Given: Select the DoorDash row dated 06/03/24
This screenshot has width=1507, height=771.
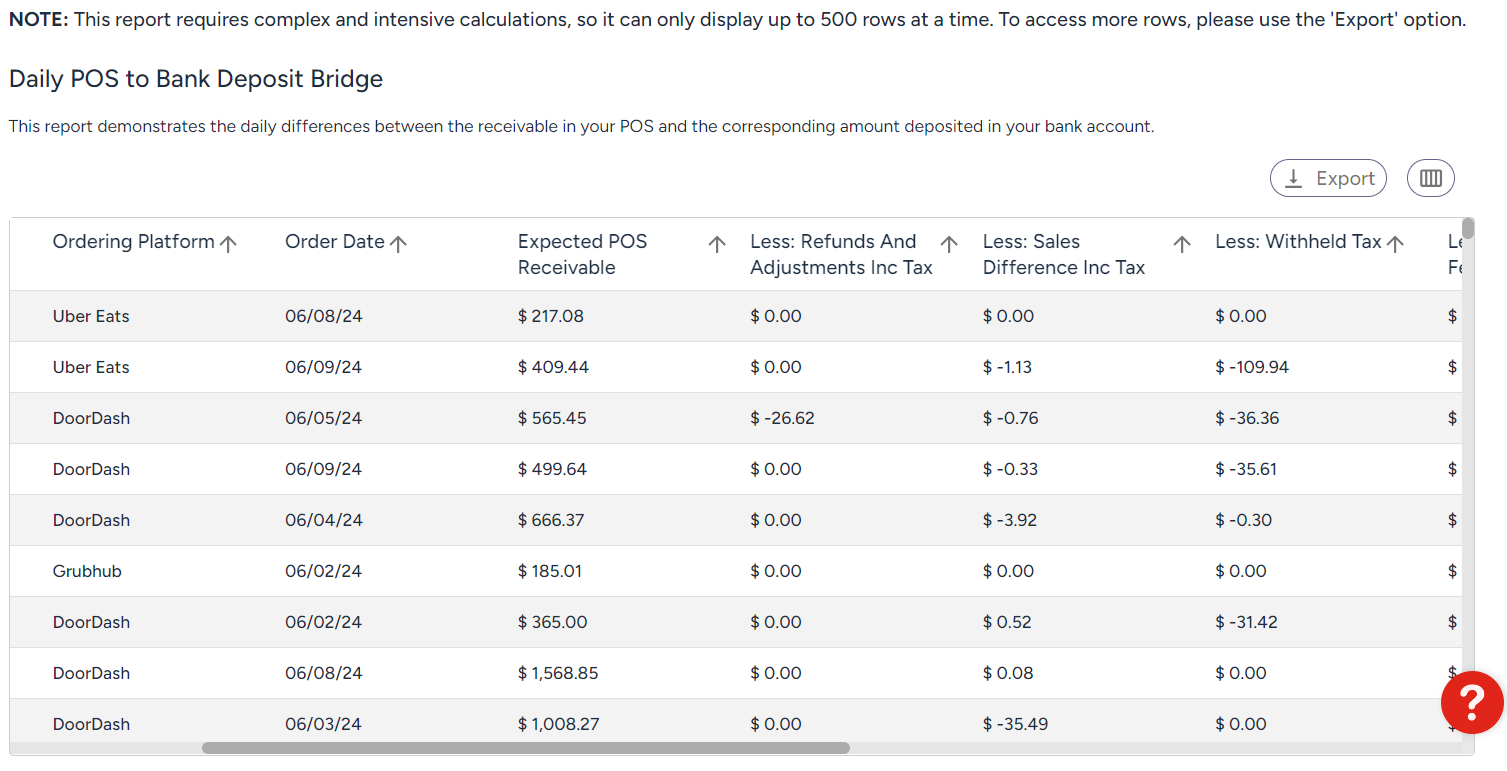Looking at the screenshot, I should pos(736,722).
